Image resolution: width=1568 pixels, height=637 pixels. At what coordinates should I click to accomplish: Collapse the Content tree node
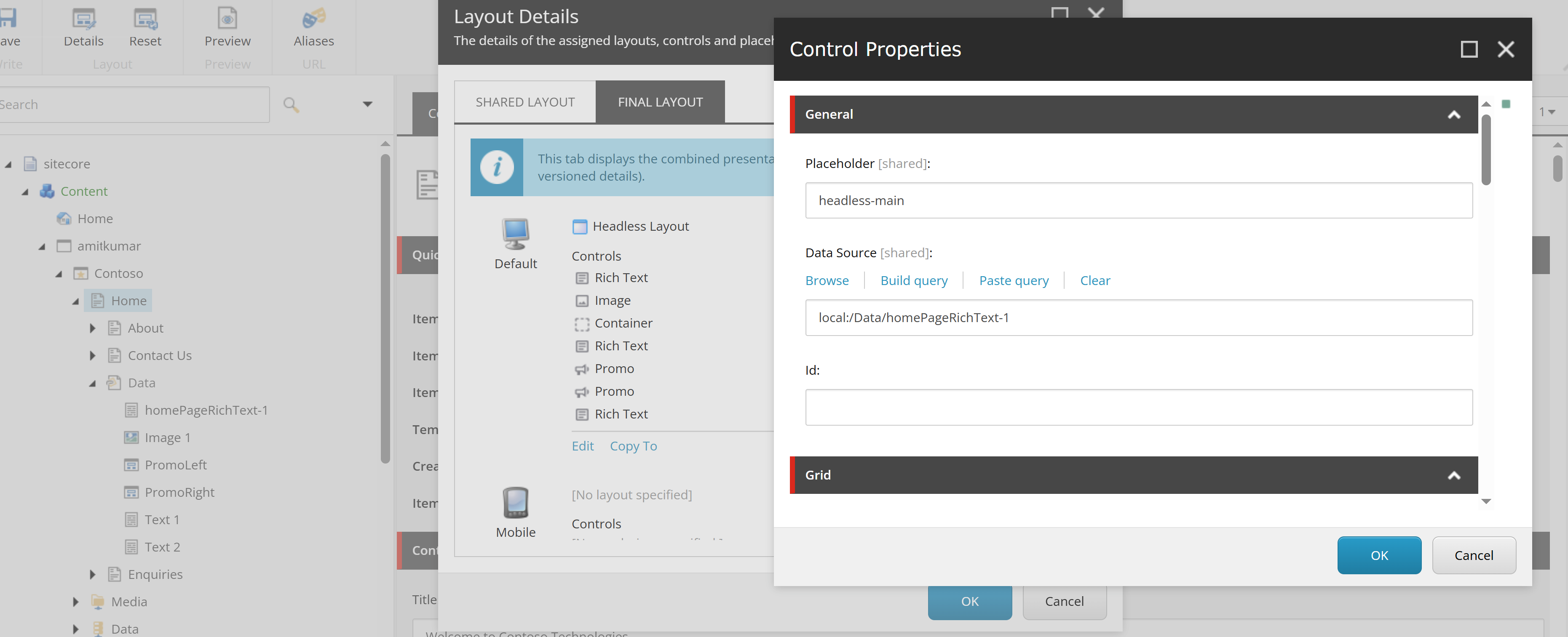[x=25, y=192]
